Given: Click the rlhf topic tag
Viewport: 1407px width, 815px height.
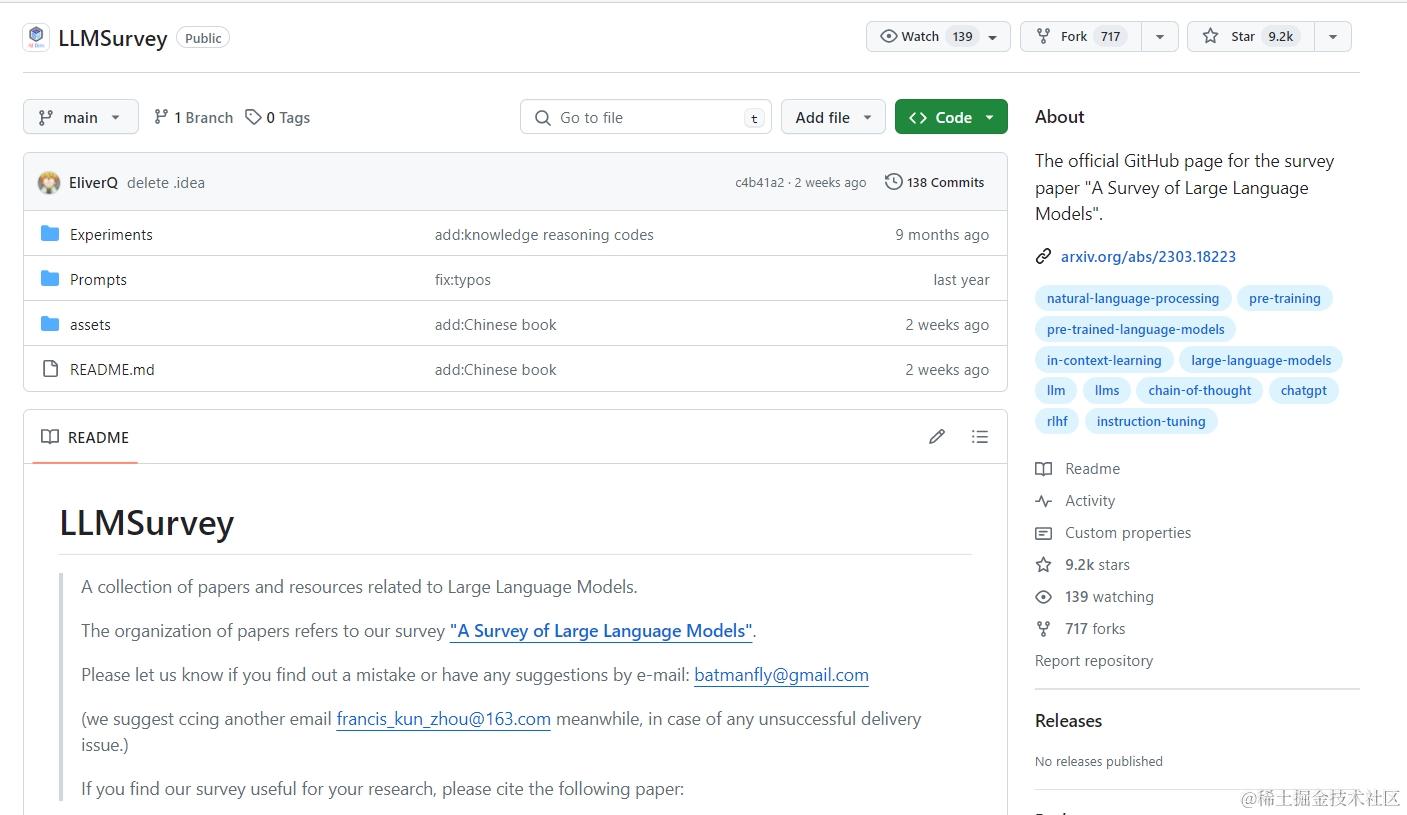Looking at the screenshot, I should coord(1057,421).
